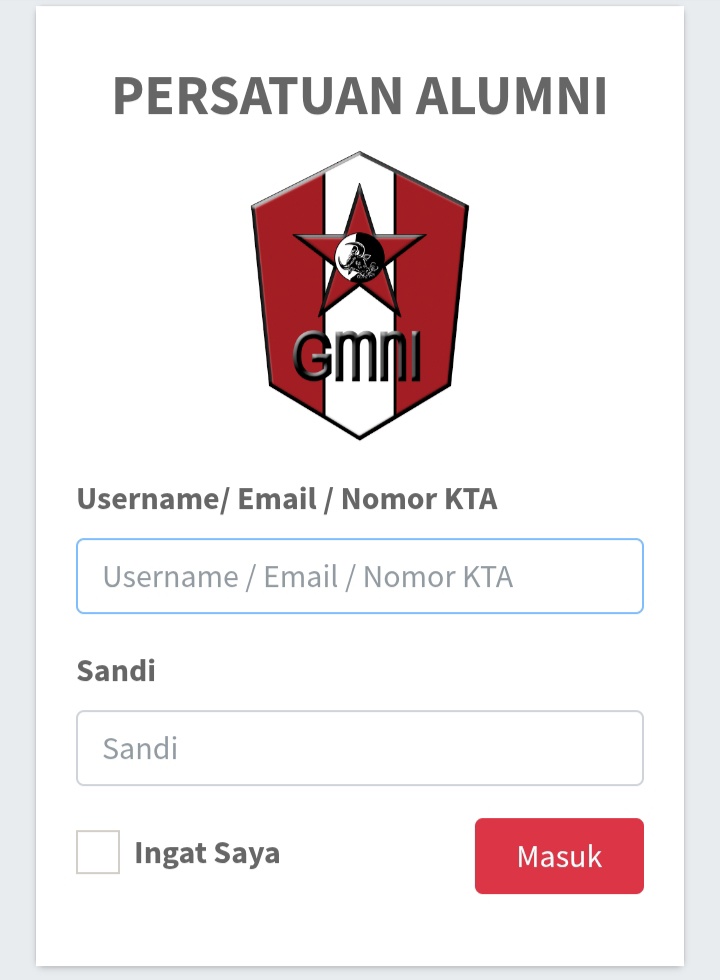Click the blank white space left of Masuk

380,855
